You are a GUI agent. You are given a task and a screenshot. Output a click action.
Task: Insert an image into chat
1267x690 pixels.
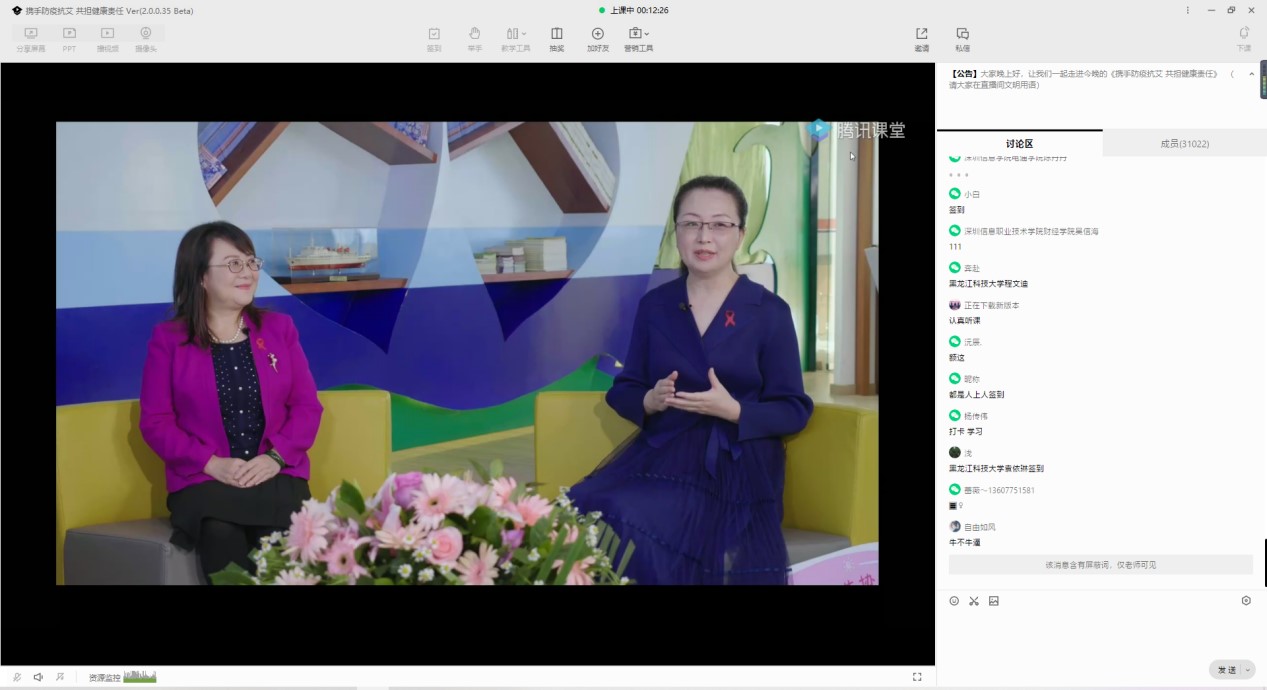pyautogui.click(x=994, y=601)
